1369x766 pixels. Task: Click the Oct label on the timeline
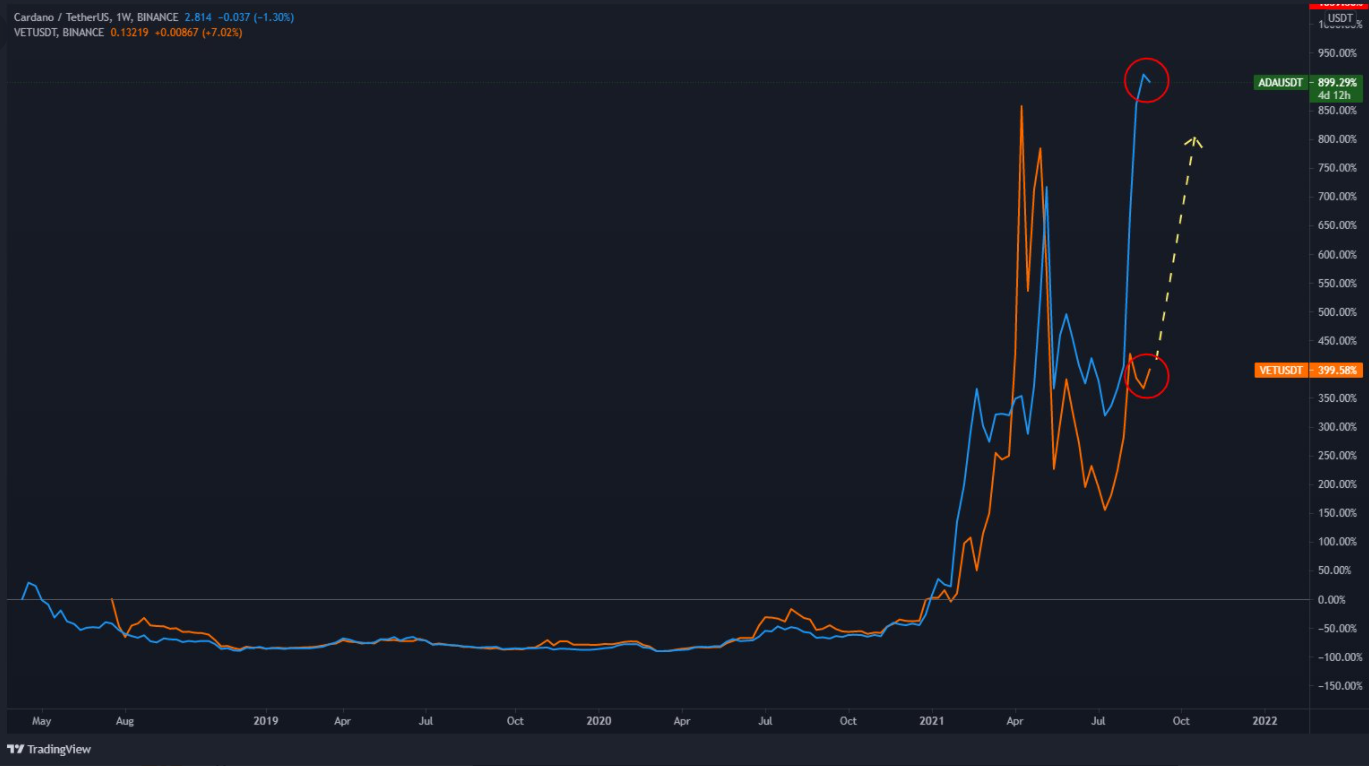[1181, 720]
